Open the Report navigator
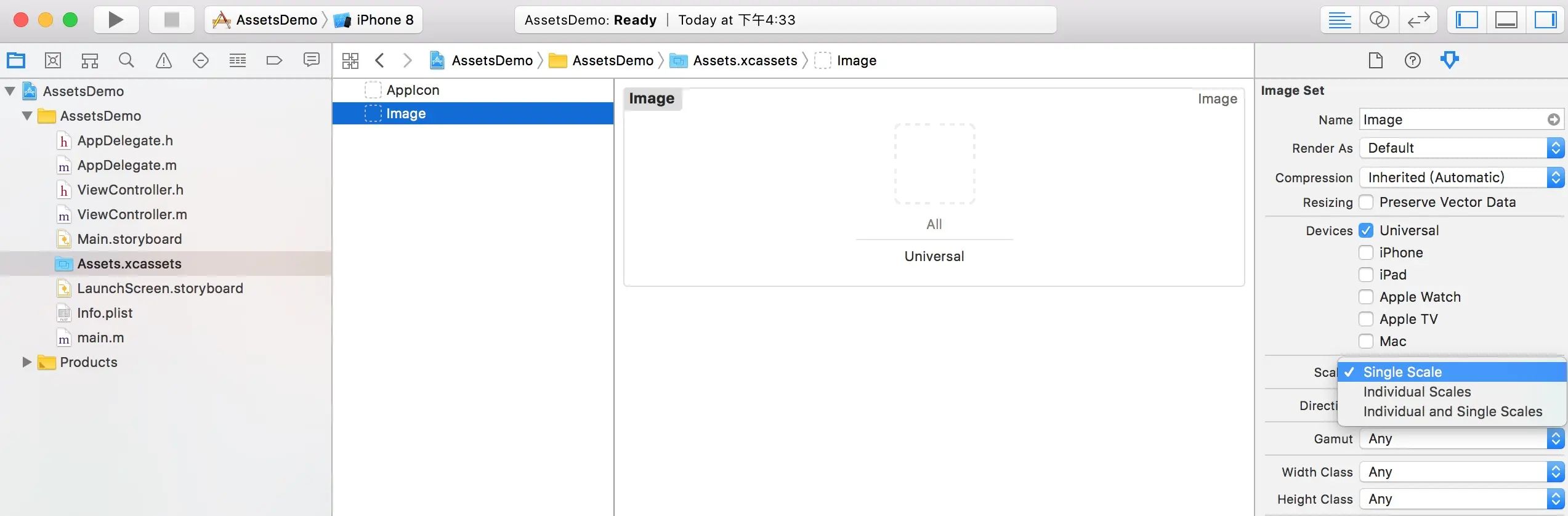 (312, 60)
